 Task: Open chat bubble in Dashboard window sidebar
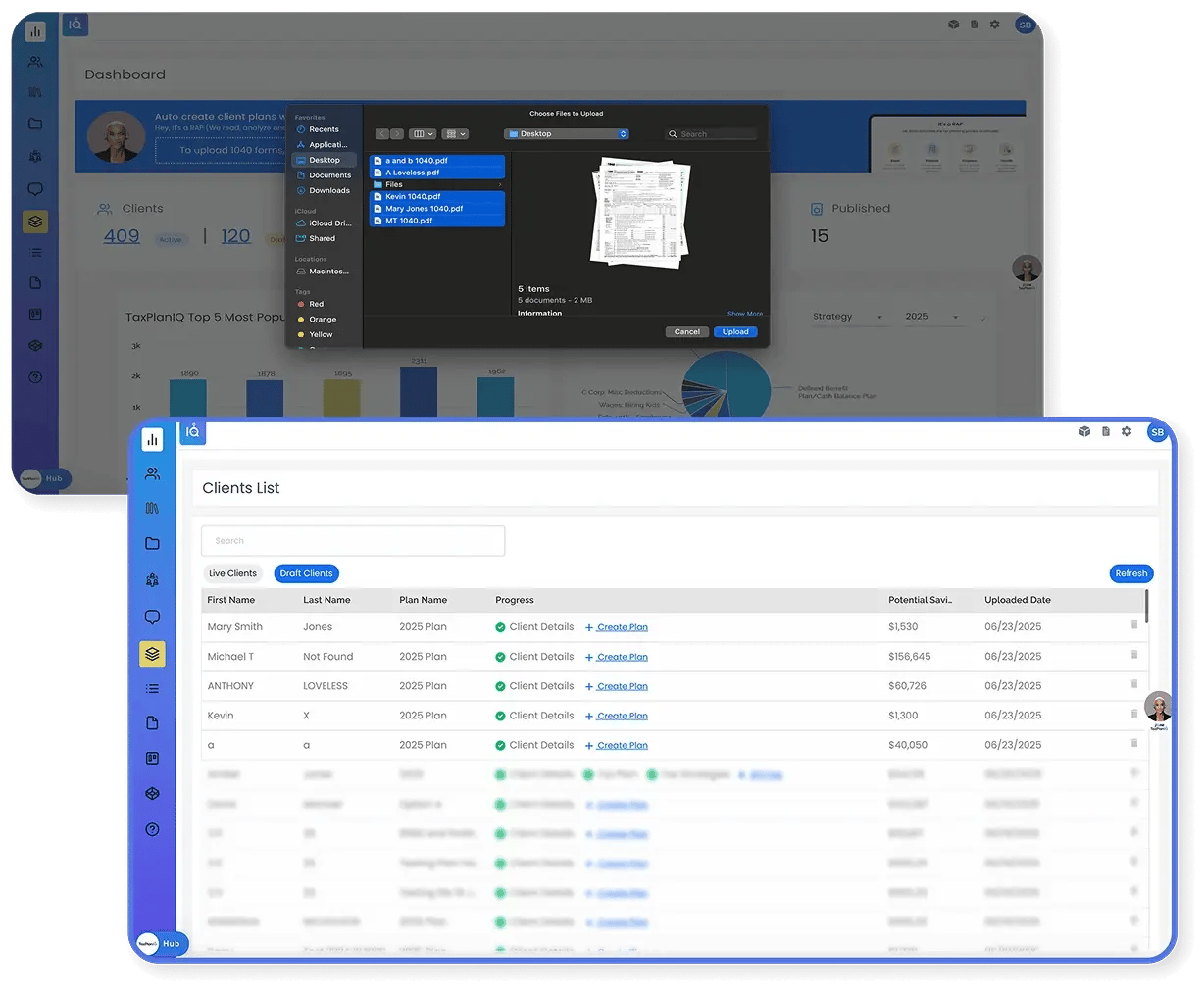click(35, 188)
